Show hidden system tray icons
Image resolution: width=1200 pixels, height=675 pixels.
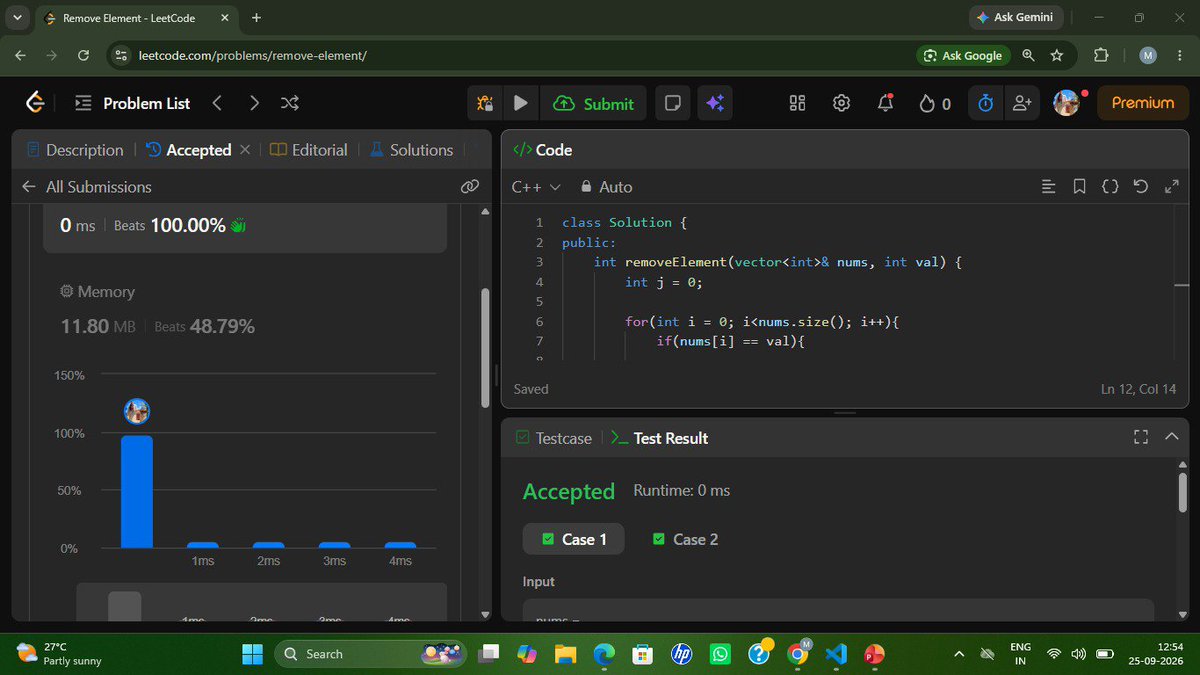click(x=959, y=654)
